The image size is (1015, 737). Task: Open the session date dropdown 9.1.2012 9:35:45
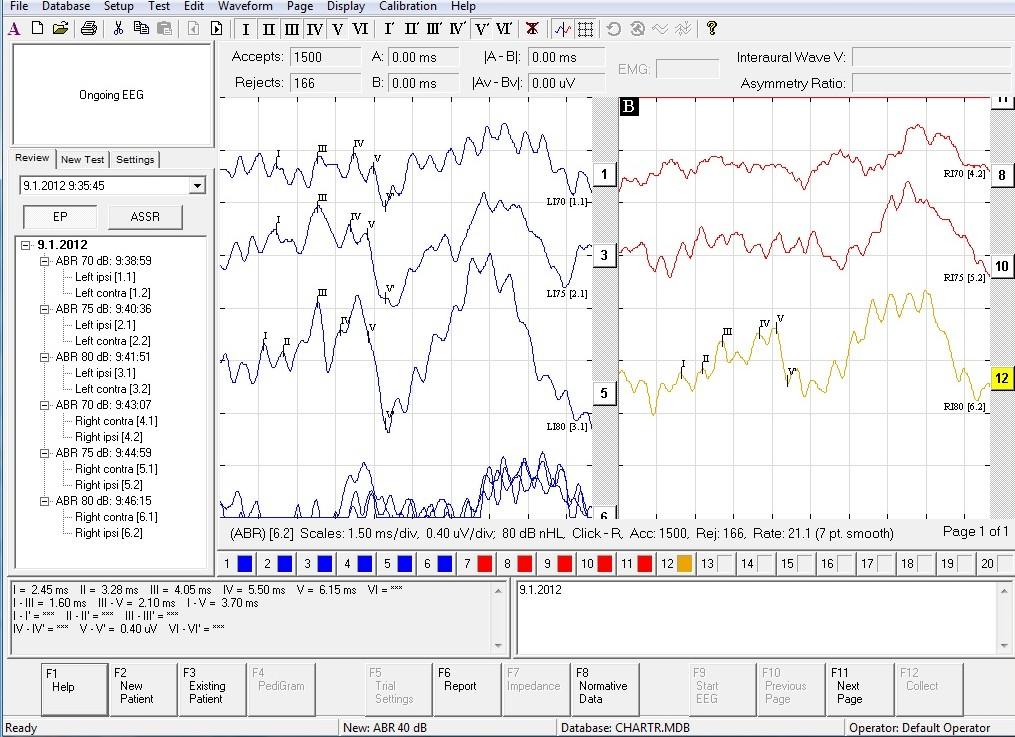click(x=197, y=186)
